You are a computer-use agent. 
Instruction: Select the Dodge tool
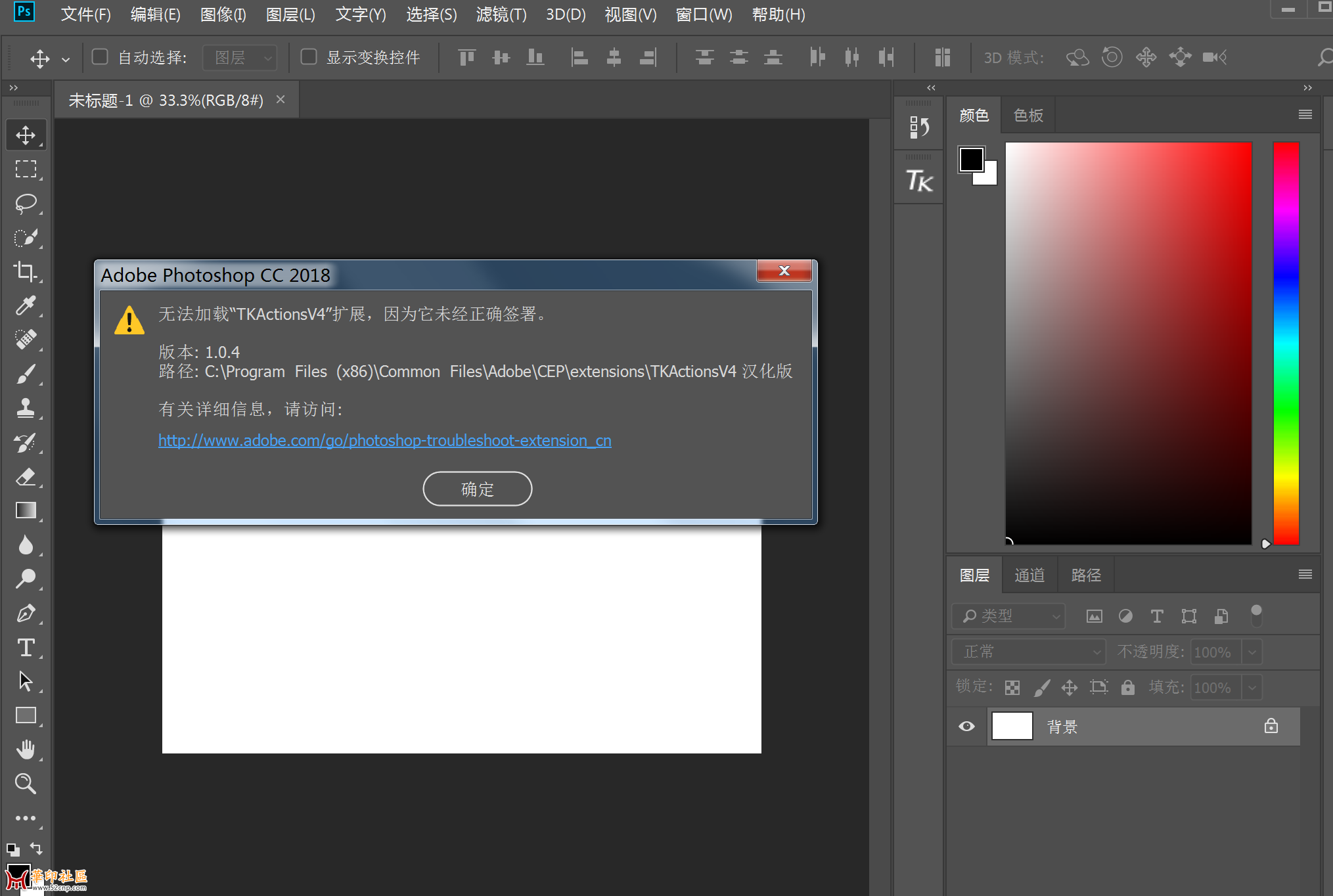(x=26, y=579)
